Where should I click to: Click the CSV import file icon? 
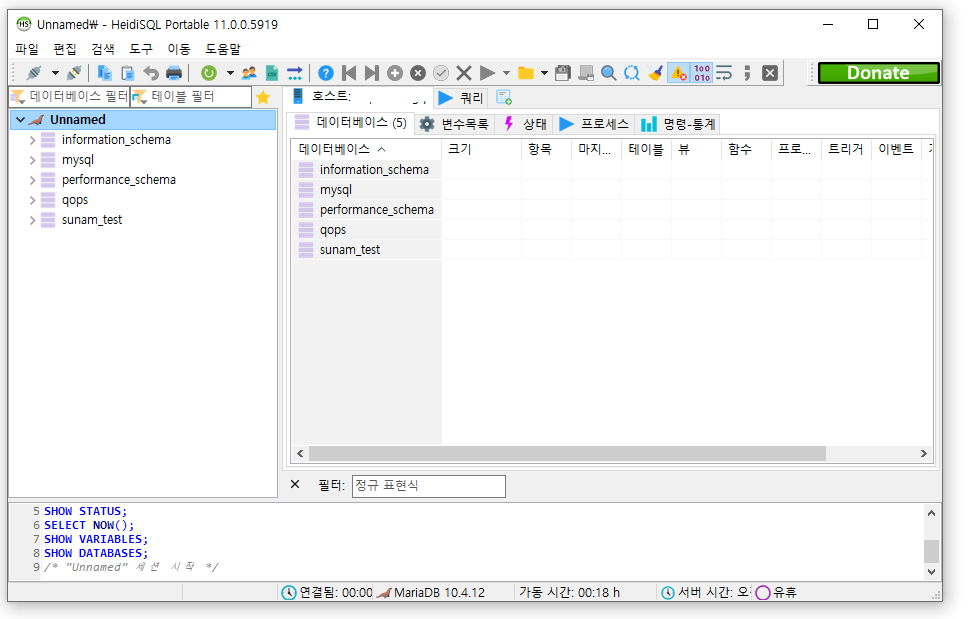pos(272,73)
